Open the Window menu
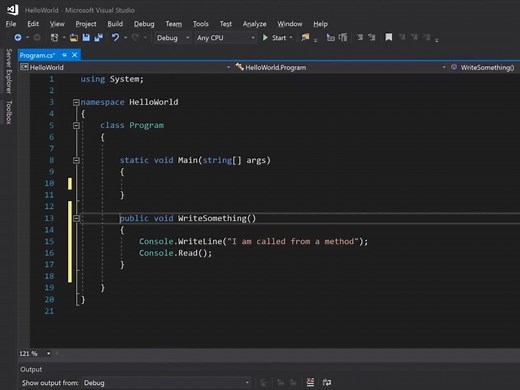 coord(290,24)
